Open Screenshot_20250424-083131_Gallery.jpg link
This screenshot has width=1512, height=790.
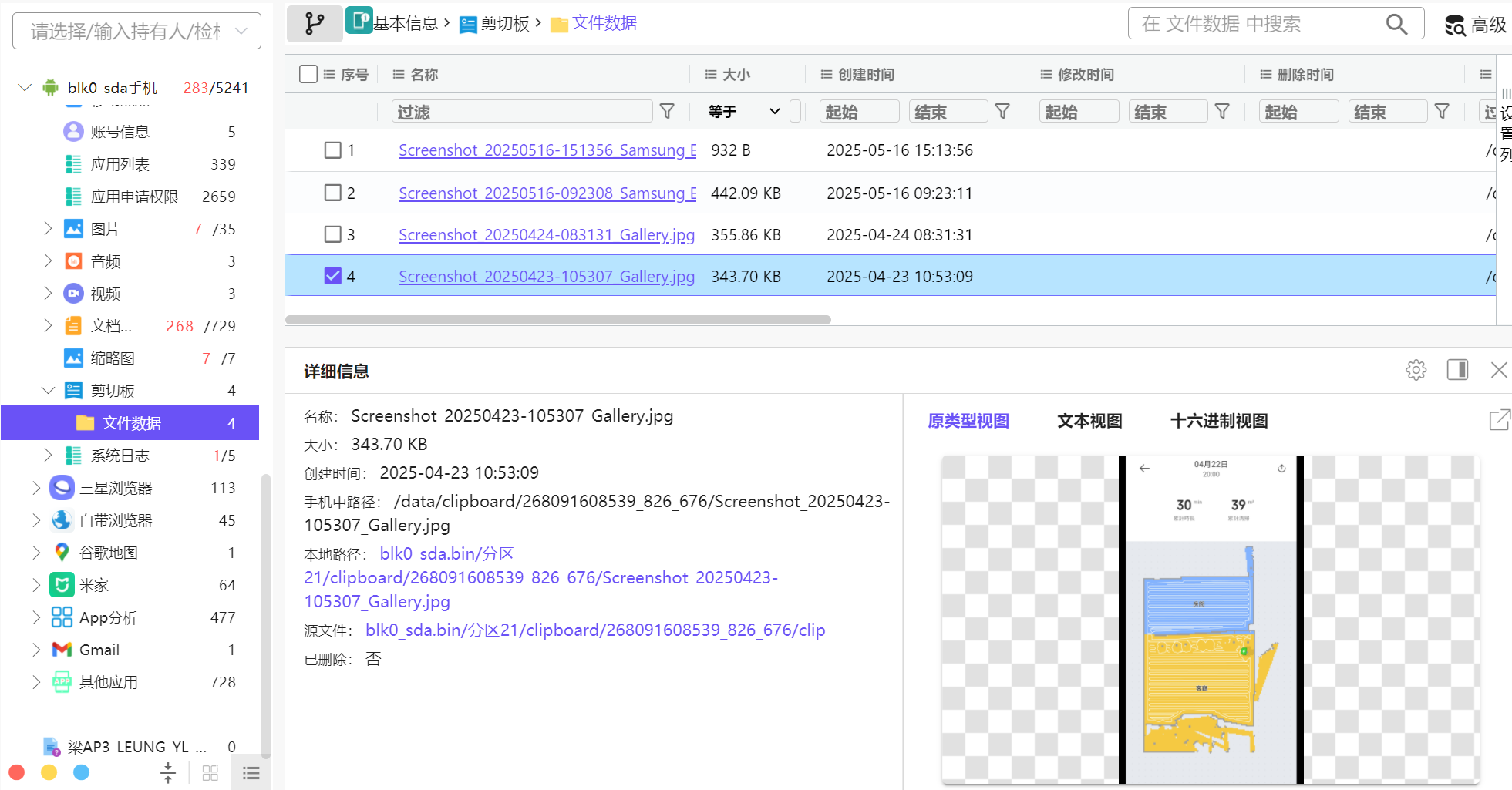click(546, 235)
